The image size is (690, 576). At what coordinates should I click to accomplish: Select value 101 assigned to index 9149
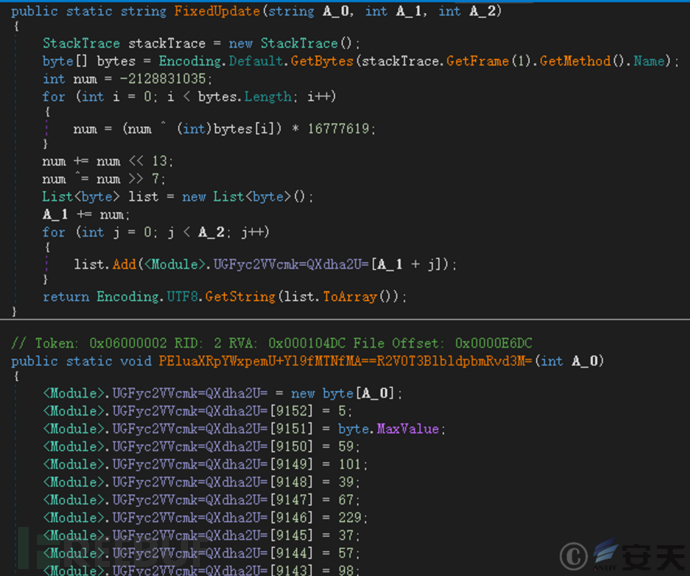click(350, 464)
